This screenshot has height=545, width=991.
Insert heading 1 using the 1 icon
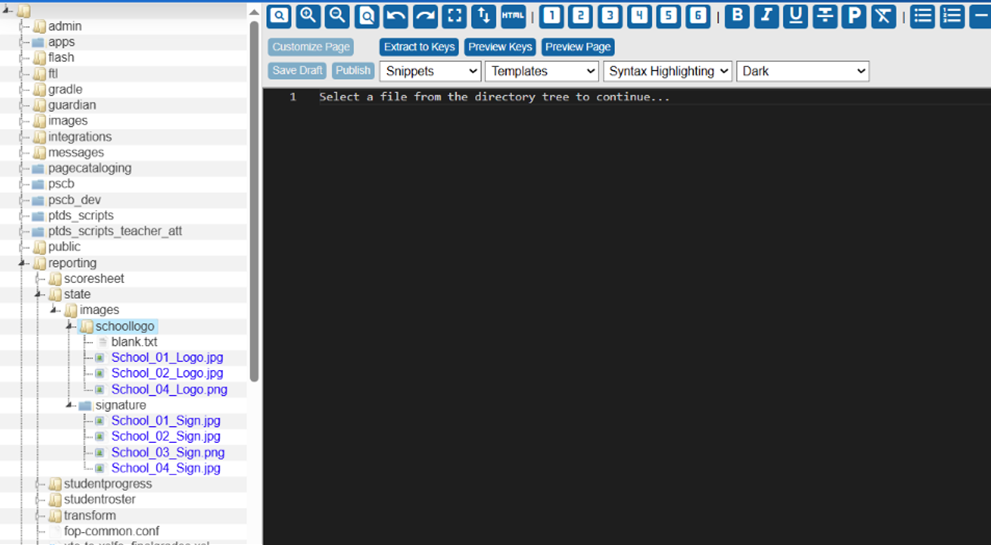coord(552,15)
